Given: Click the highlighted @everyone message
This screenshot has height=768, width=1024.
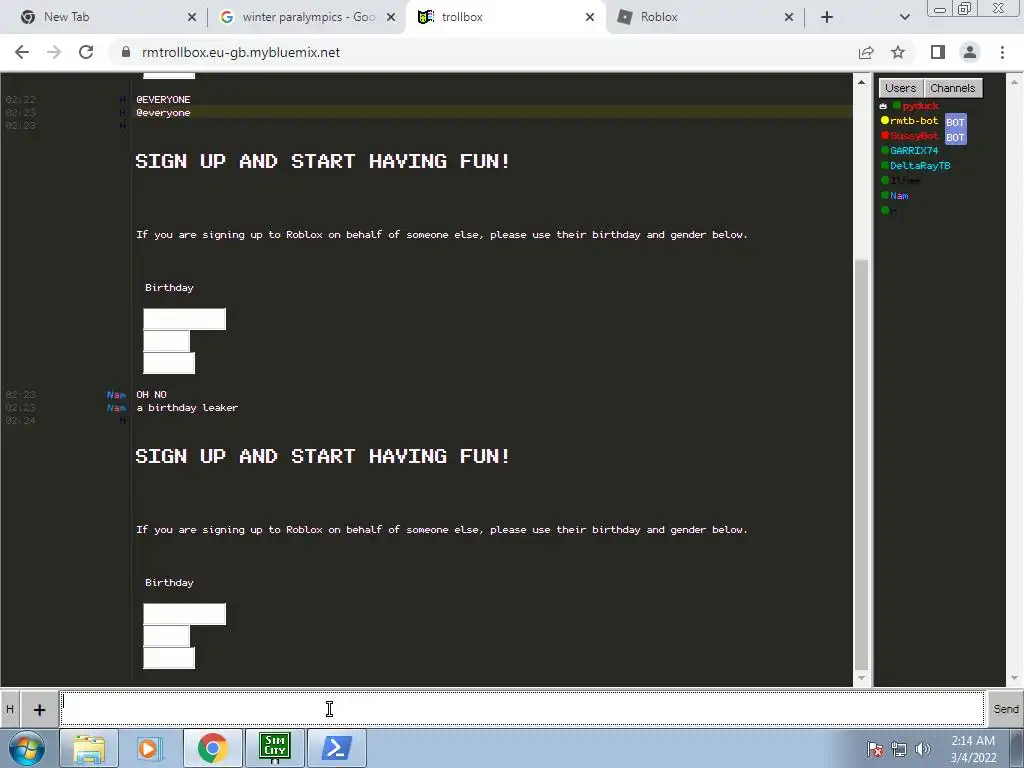Looking at the screenshot, I should click(163, 112).
